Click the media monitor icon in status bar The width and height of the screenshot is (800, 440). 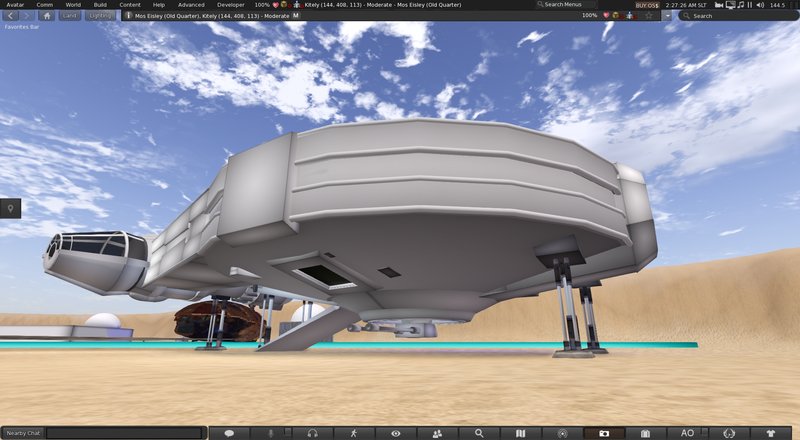731,5
